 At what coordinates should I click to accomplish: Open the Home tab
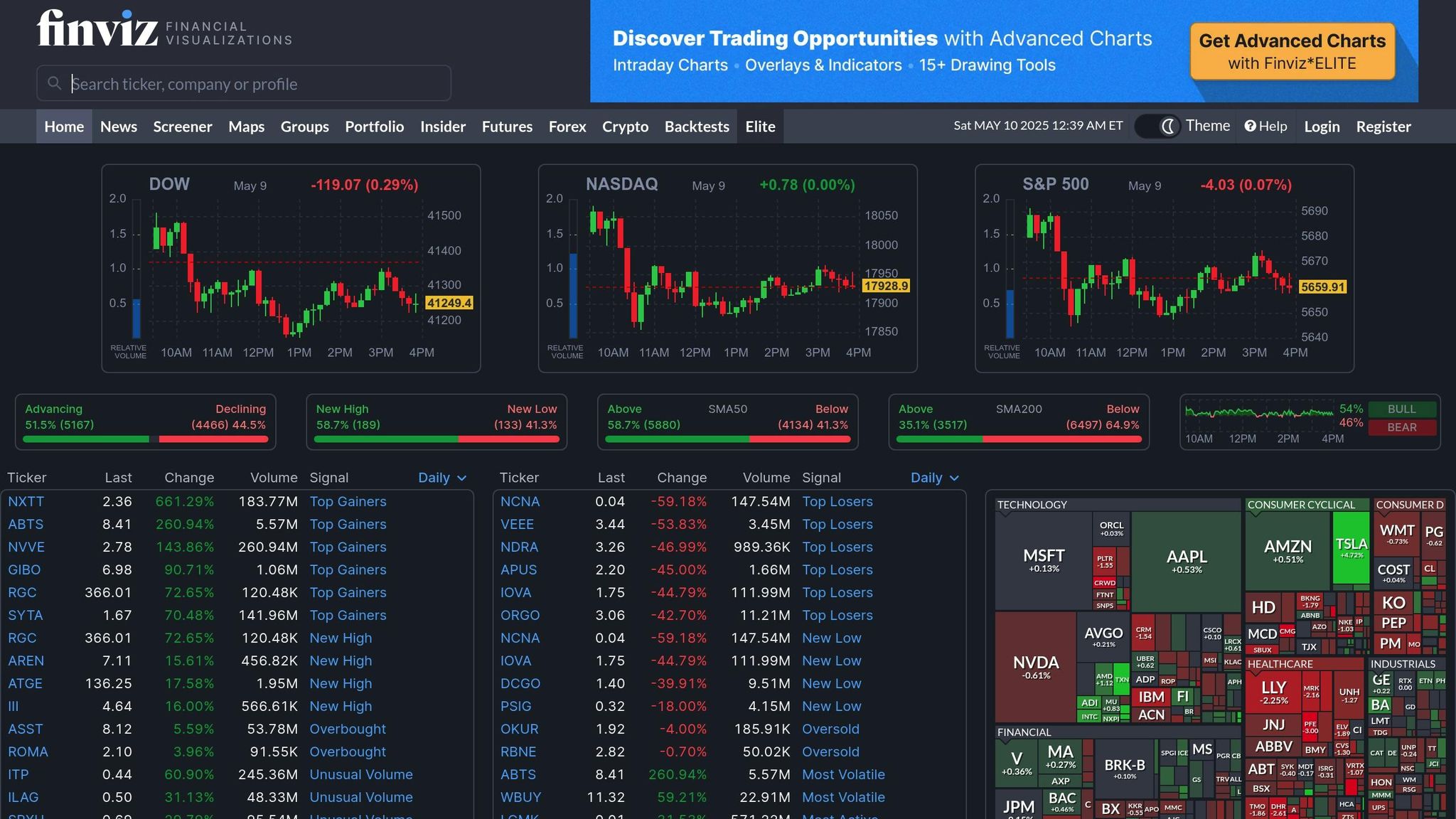click(64, 127)
